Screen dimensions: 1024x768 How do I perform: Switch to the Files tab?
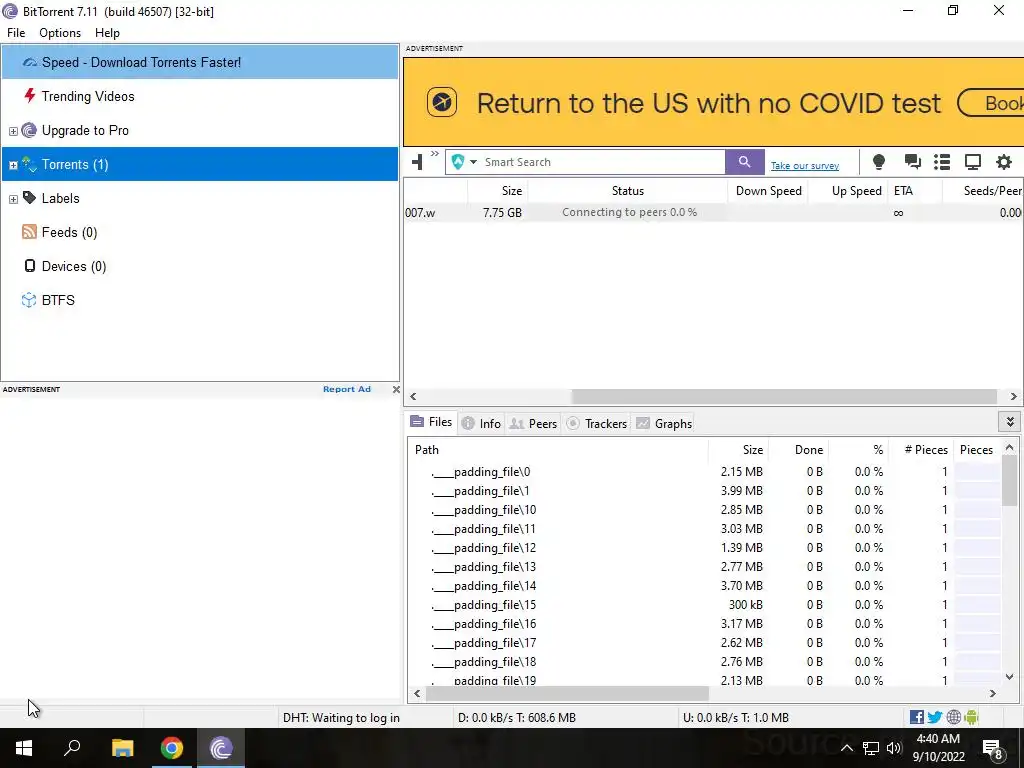click(x=431, y=423)
